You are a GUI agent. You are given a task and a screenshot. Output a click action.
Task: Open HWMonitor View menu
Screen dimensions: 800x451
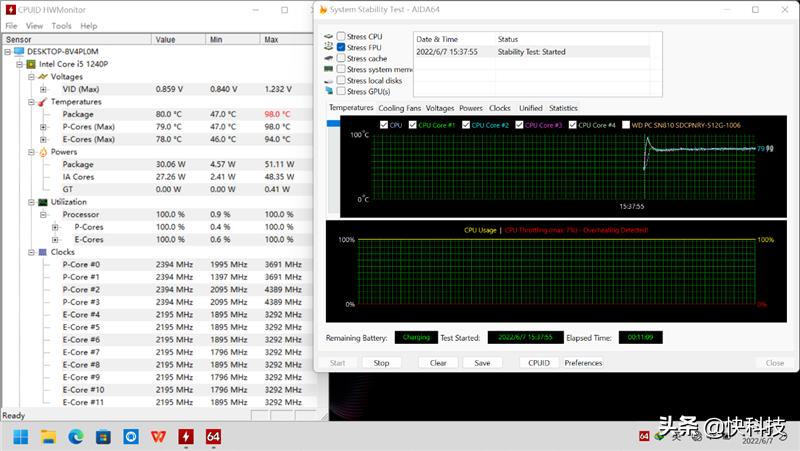(34, 26)
